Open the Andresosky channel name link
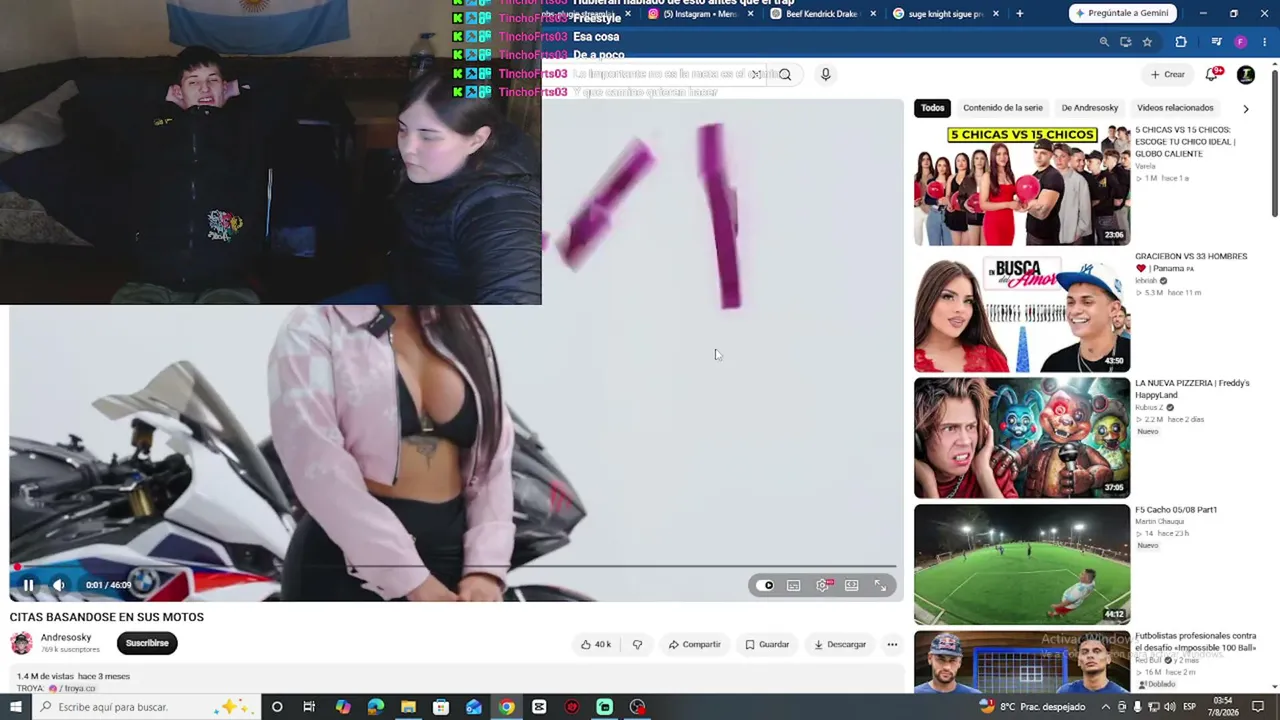 (66, 637)
